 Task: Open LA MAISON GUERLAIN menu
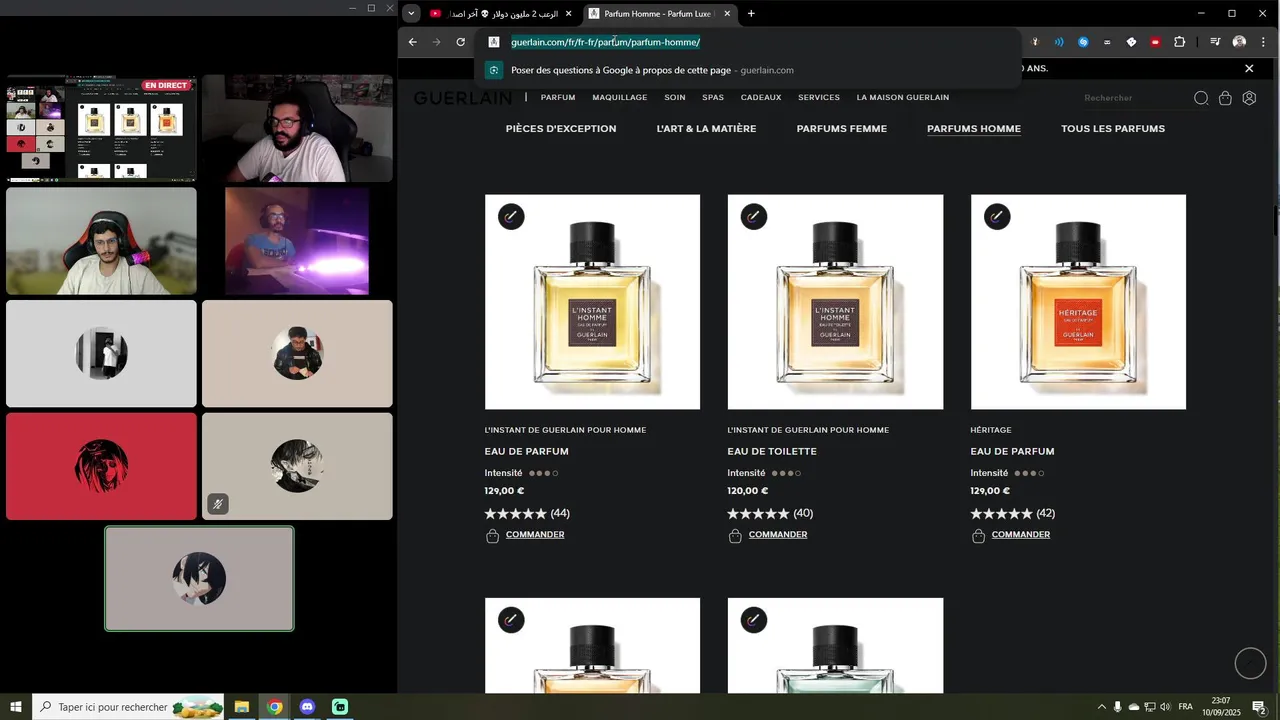click(903, 98)
